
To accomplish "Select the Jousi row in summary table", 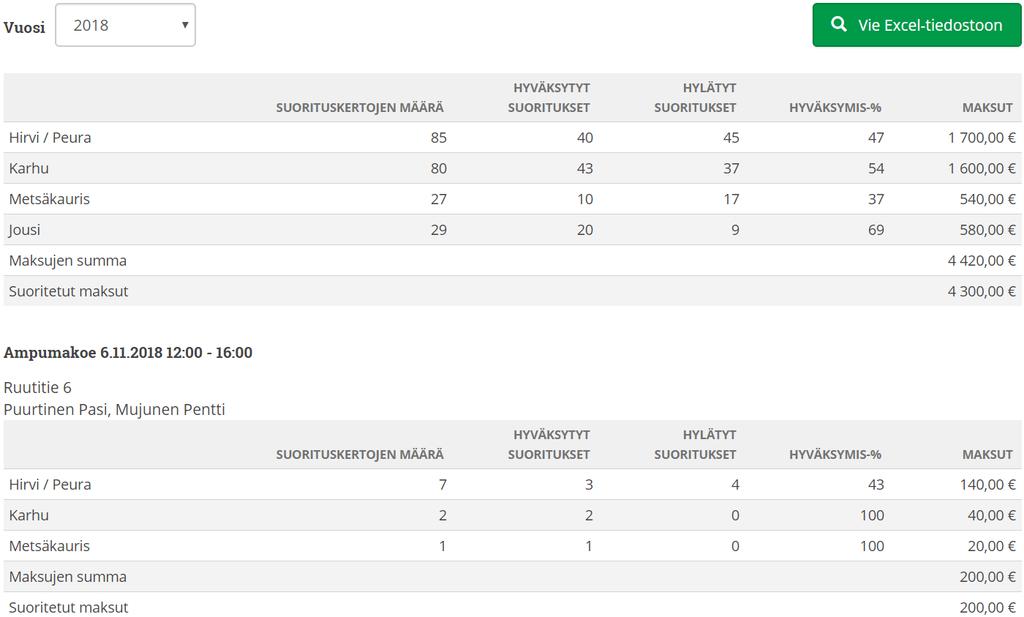I will (513, 230).
